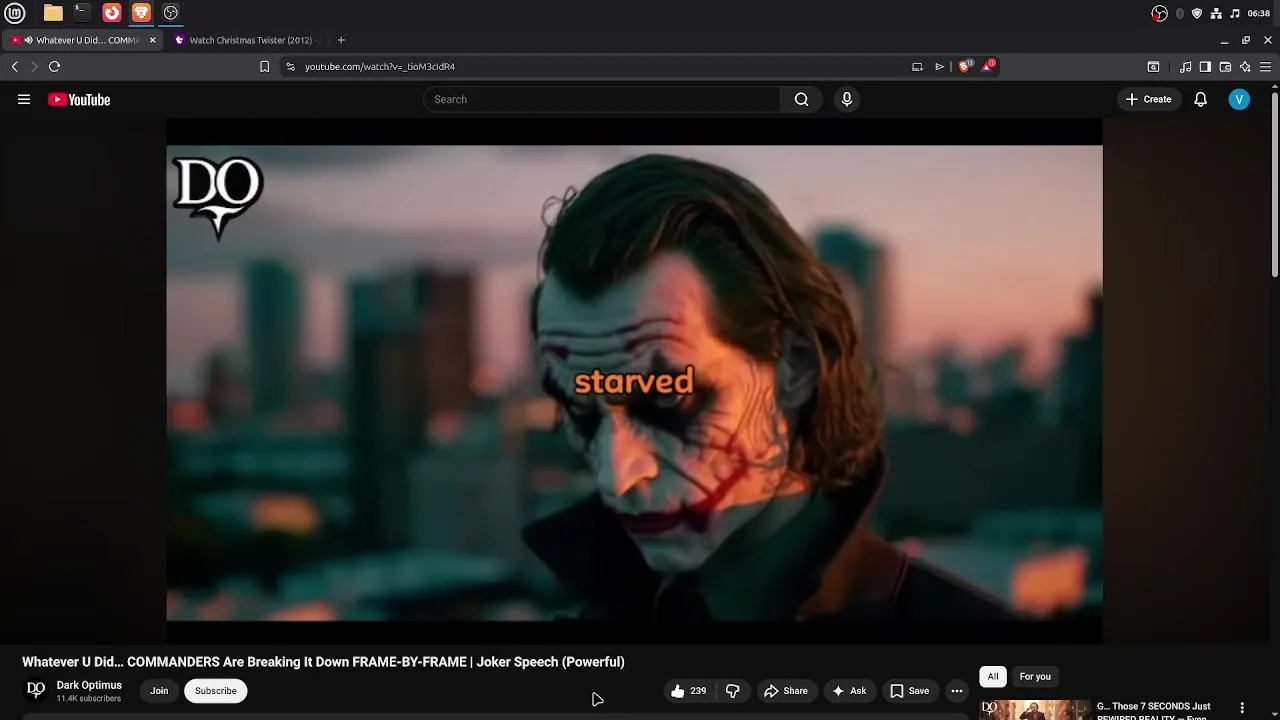Open the browser media control music icon

click(1185, 67)
